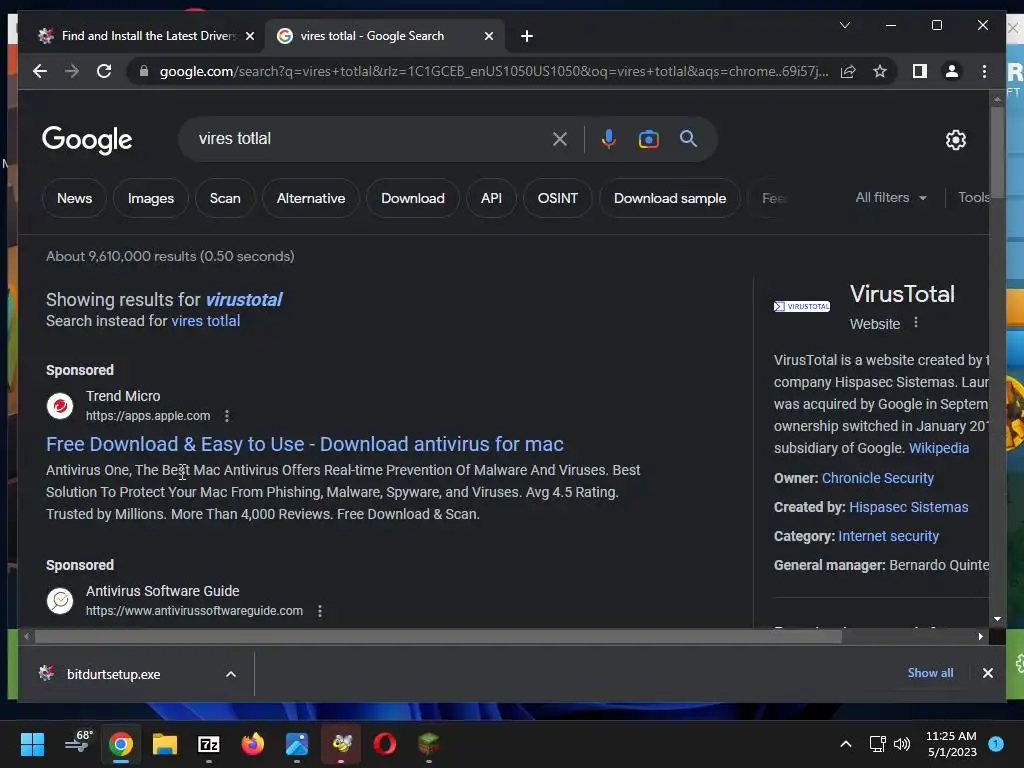Open Windows Start menu

pyautogui.click(x=32, y=744)
